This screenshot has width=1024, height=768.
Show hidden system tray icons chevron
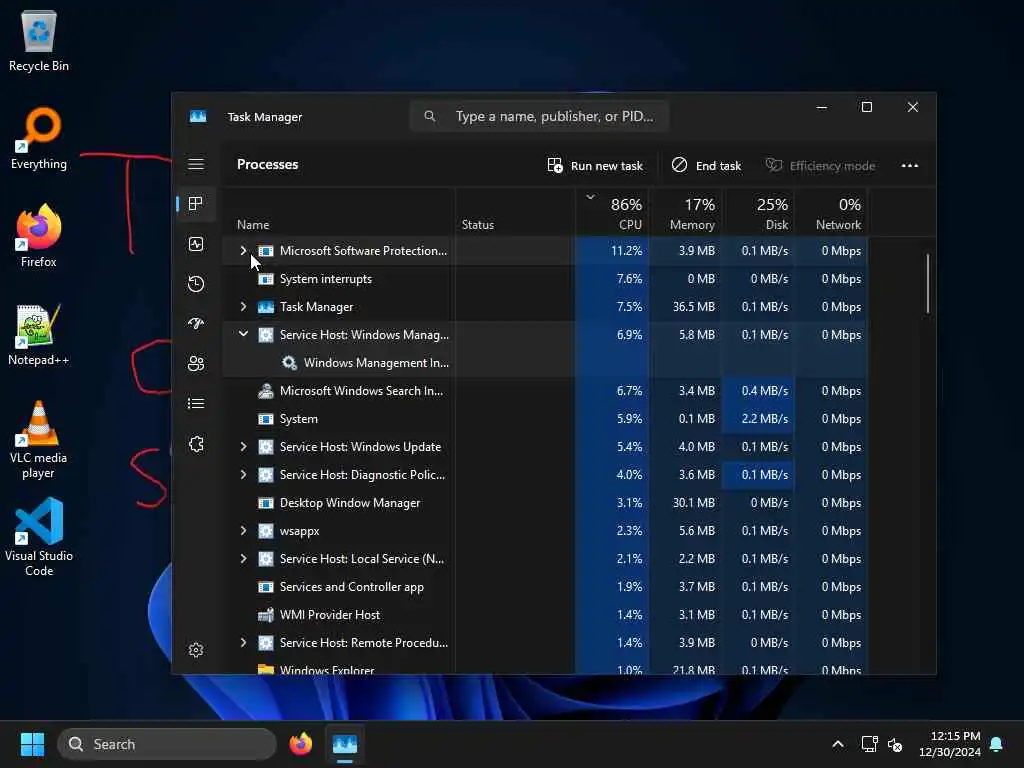(838, 744)
